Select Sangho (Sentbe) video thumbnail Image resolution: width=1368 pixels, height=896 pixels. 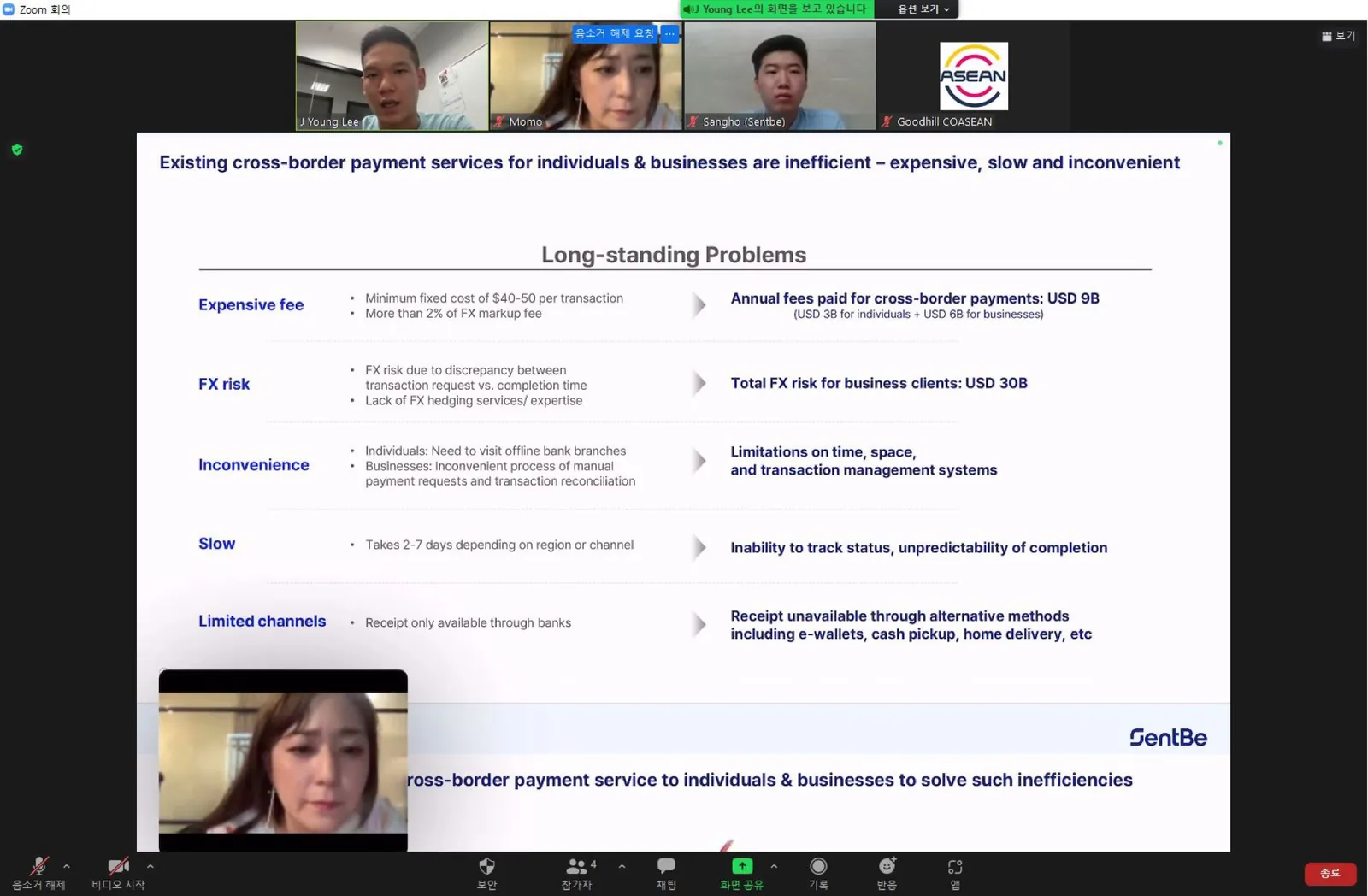click(780, 76)
